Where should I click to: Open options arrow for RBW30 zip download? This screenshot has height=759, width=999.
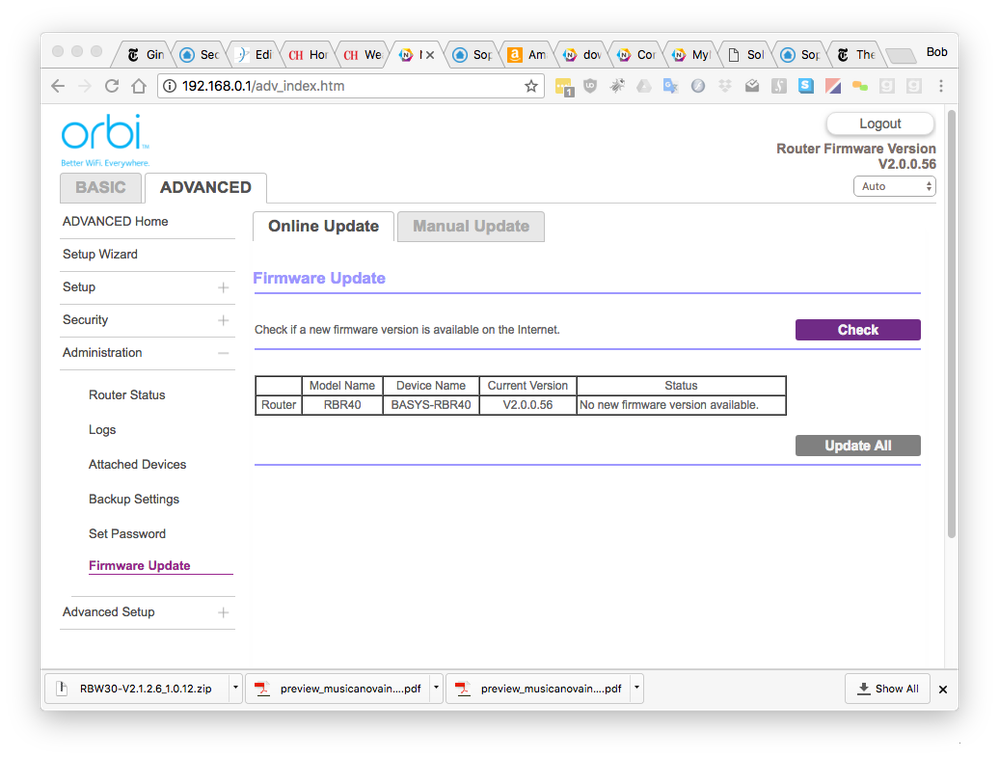pos(235,688)
